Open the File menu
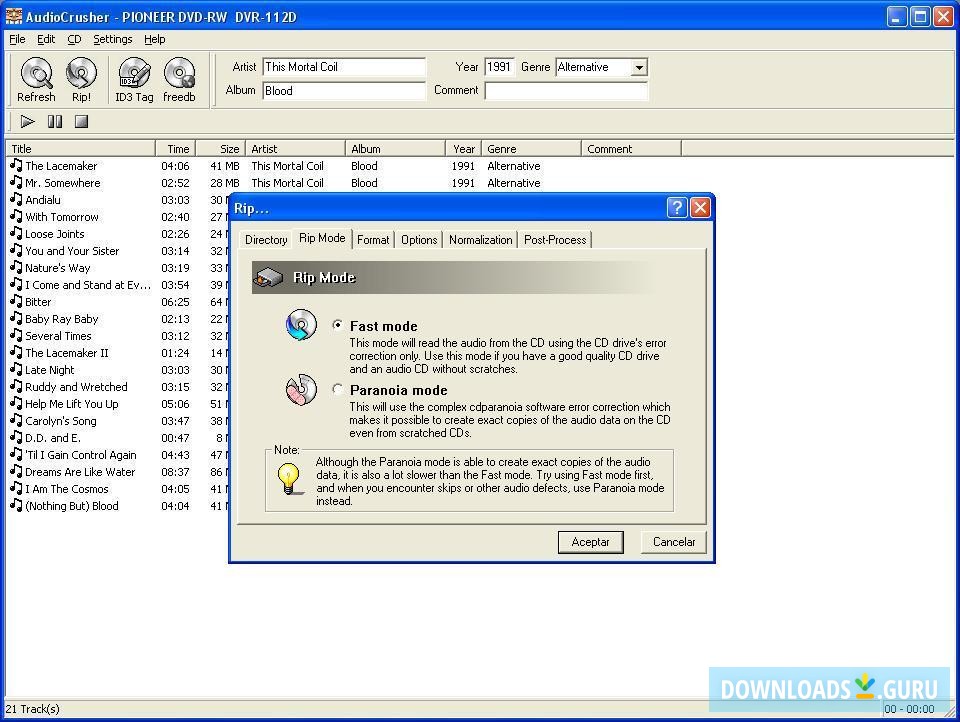 [x=17, y=39]
